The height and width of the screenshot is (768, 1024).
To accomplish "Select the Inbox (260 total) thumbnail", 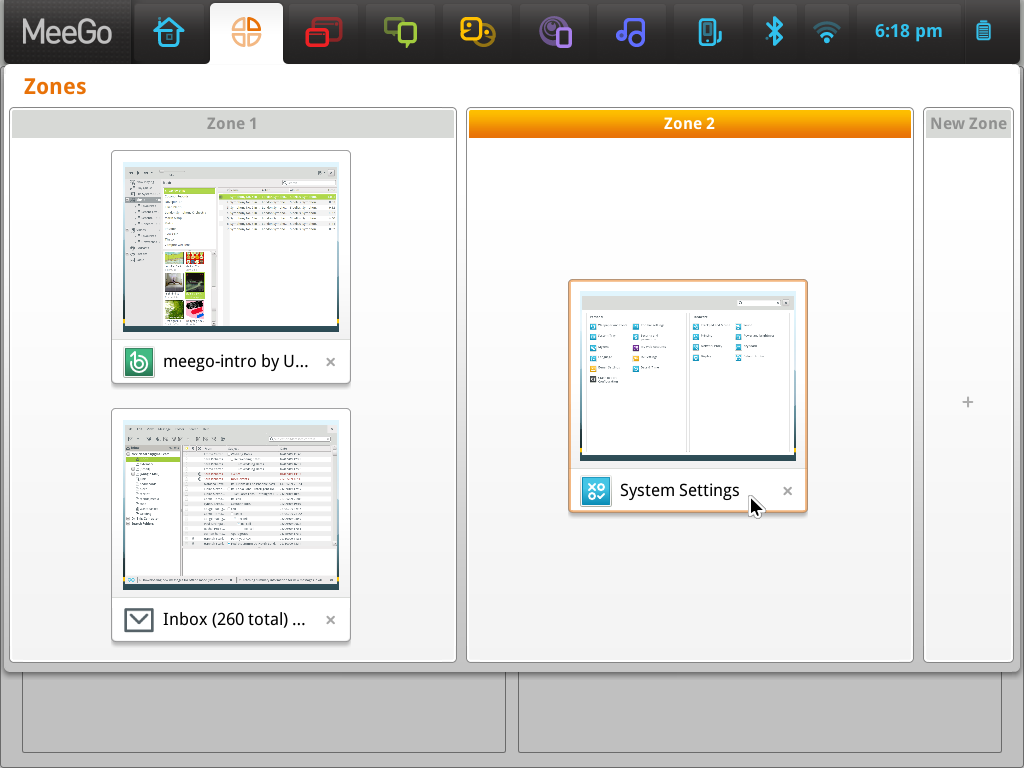I will click(x=231, y=503).
